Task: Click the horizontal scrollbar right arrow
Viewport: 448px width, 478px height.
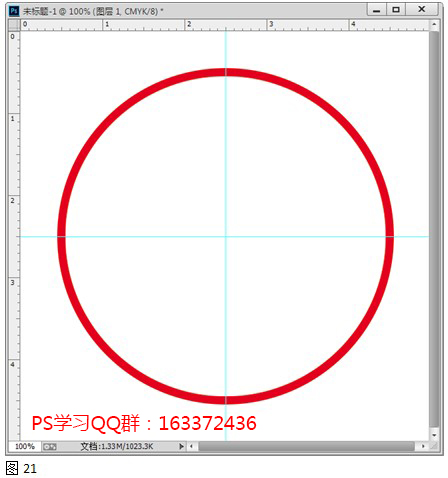Action: (x=423, y=446)
